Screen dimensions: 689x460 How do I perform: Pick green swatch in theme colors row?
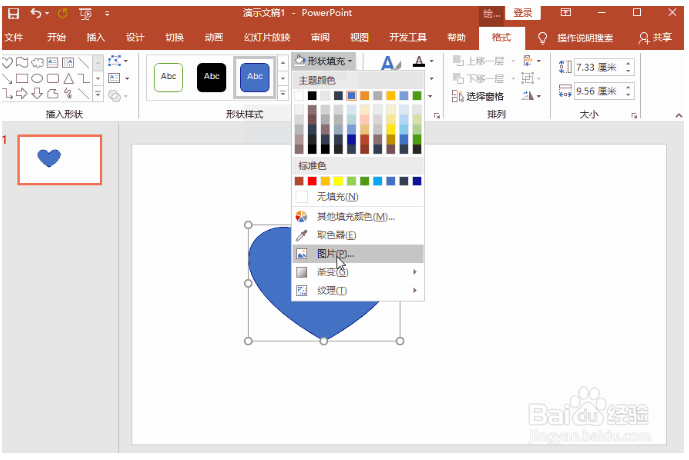point(417,96)
